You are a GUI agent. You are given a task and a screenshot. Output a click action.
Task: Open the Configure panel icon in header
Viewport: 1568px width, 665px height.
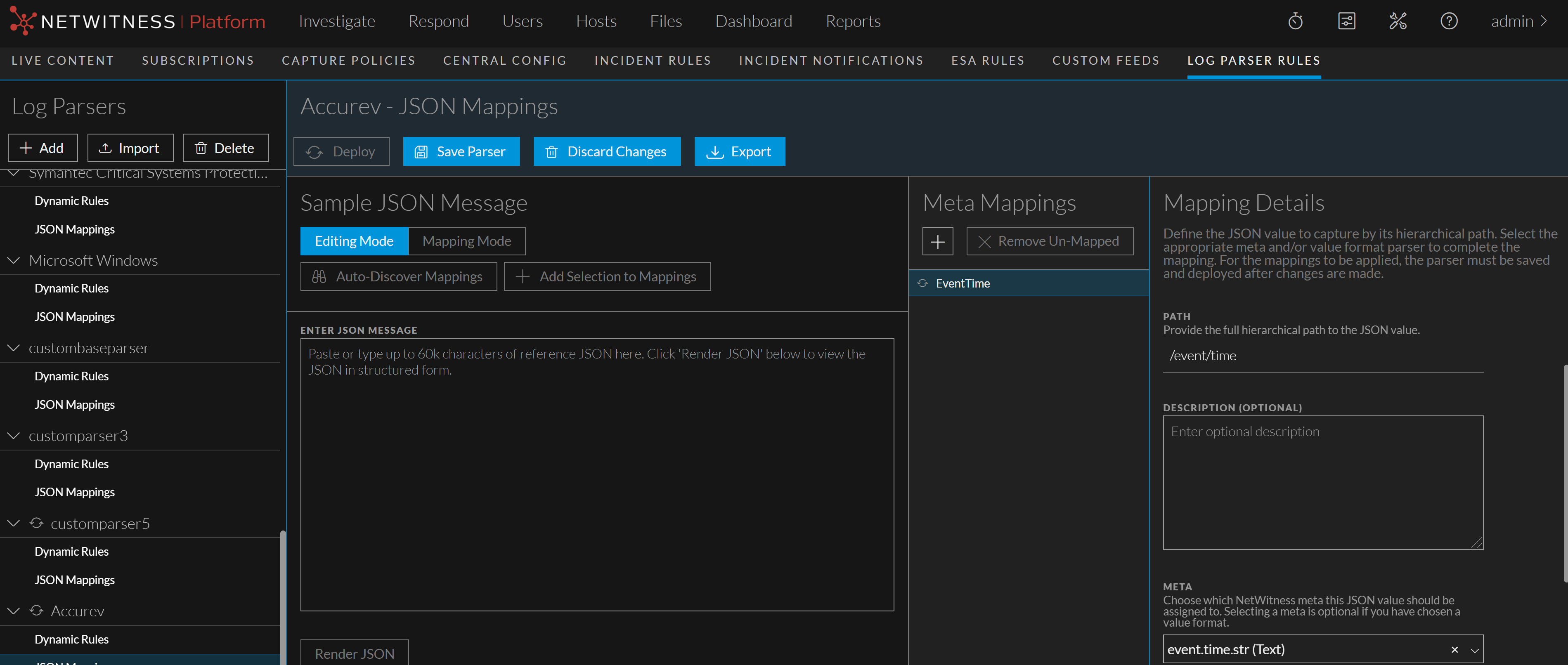click(1346, 21)
